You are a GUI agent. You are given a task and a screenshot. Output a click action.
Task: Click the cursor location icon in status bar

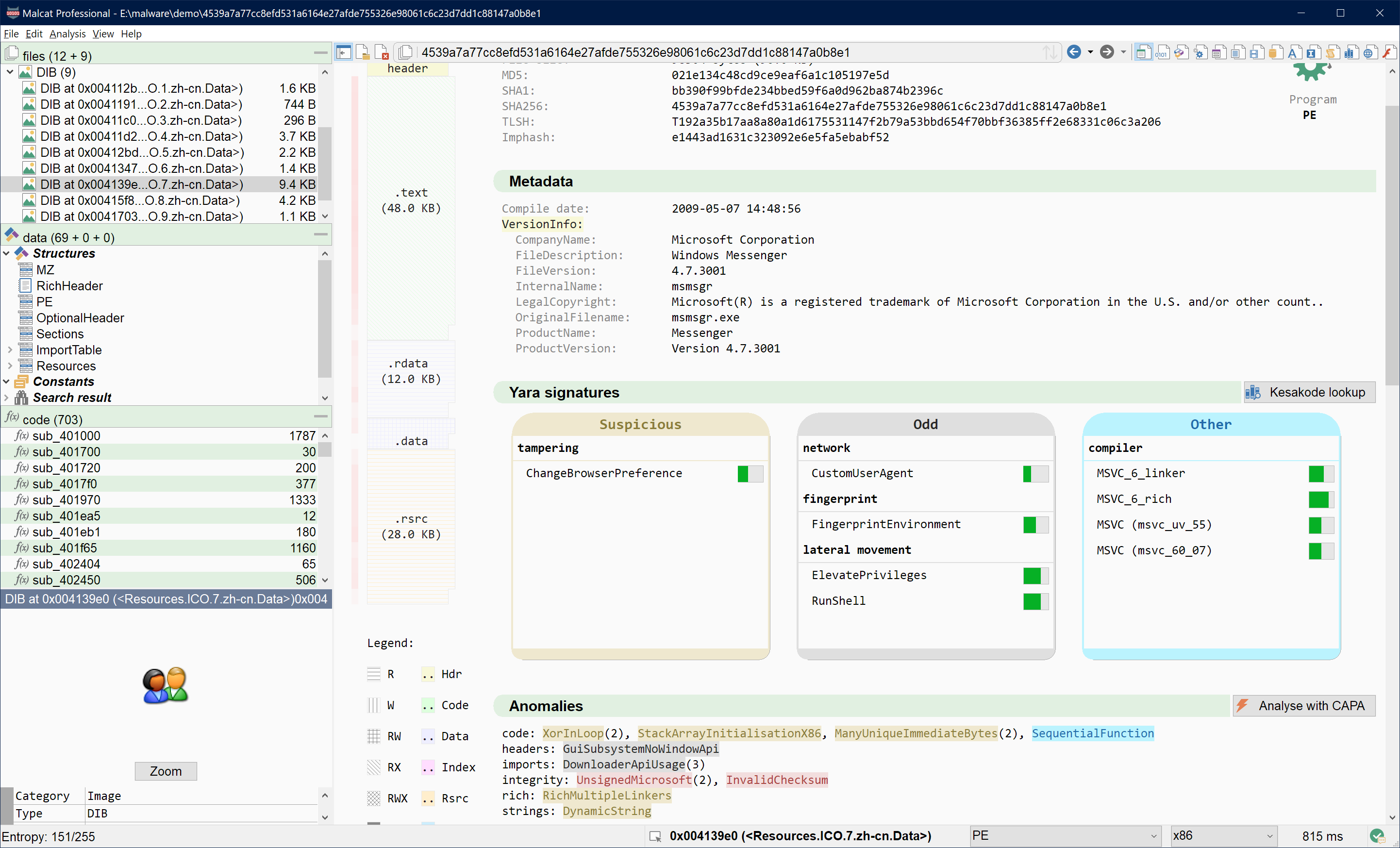(x=655, y=836)
